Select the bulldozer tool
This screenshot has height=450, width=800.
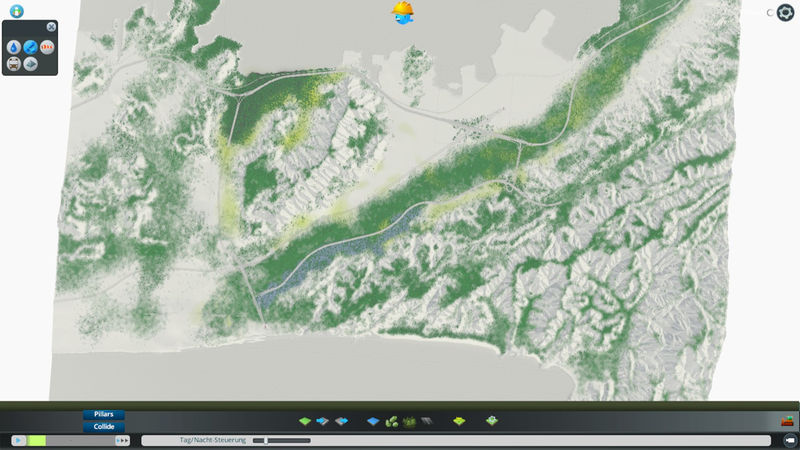788,421
